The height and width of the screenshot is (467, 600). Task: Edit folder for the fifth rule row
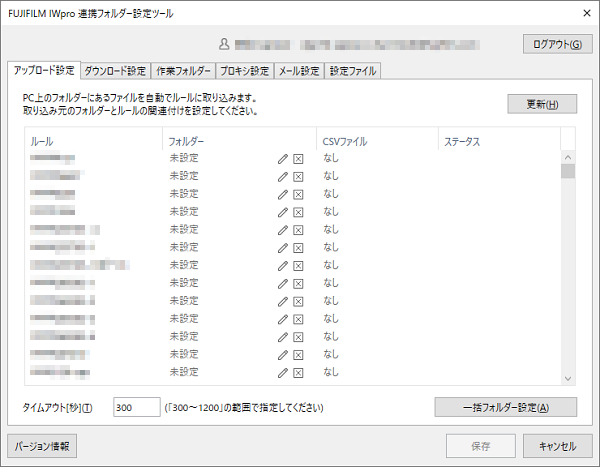coord(283,230)
